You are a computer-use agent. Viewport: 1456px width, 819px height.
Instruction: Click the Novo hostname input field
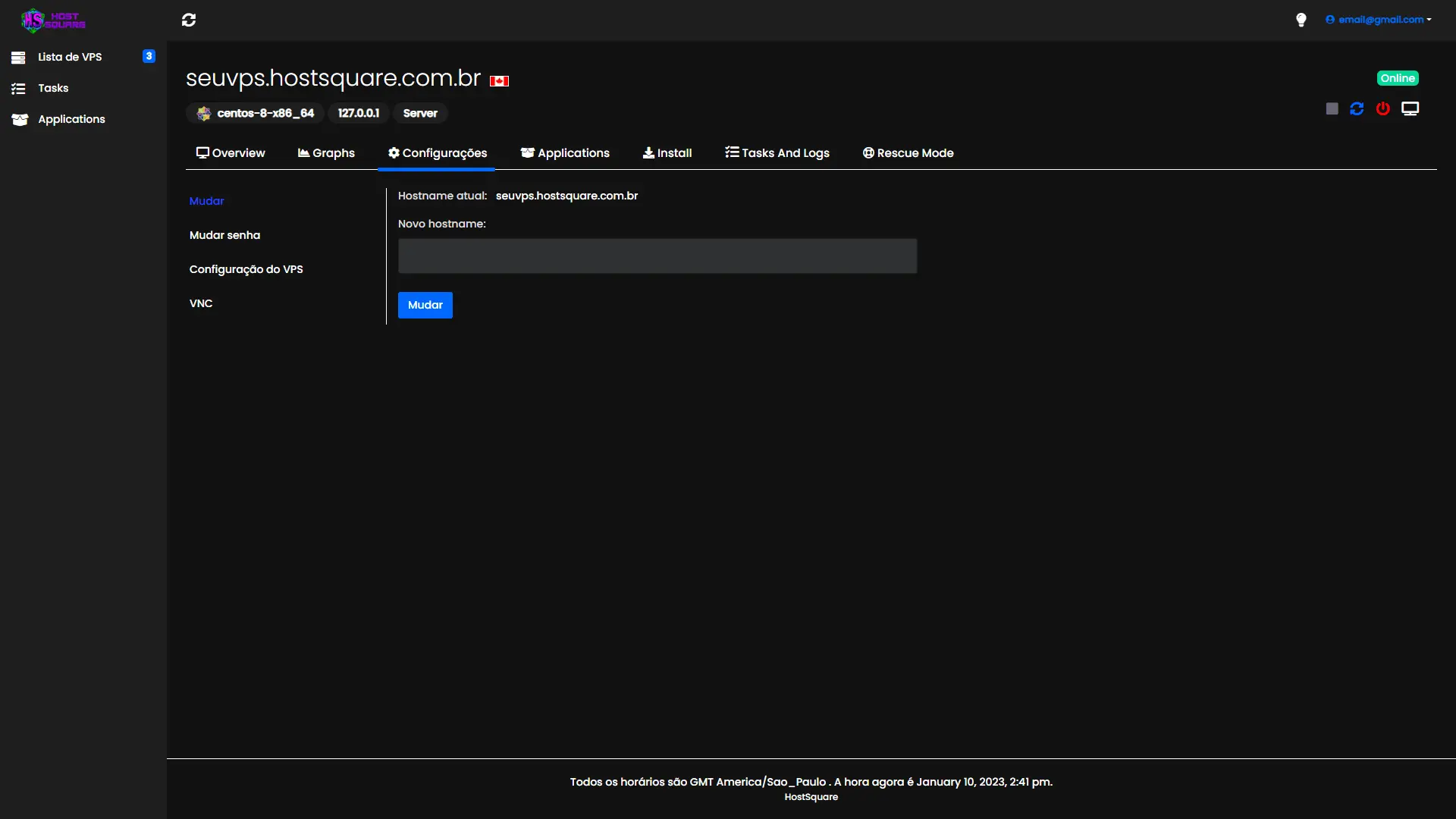(657, 256)
